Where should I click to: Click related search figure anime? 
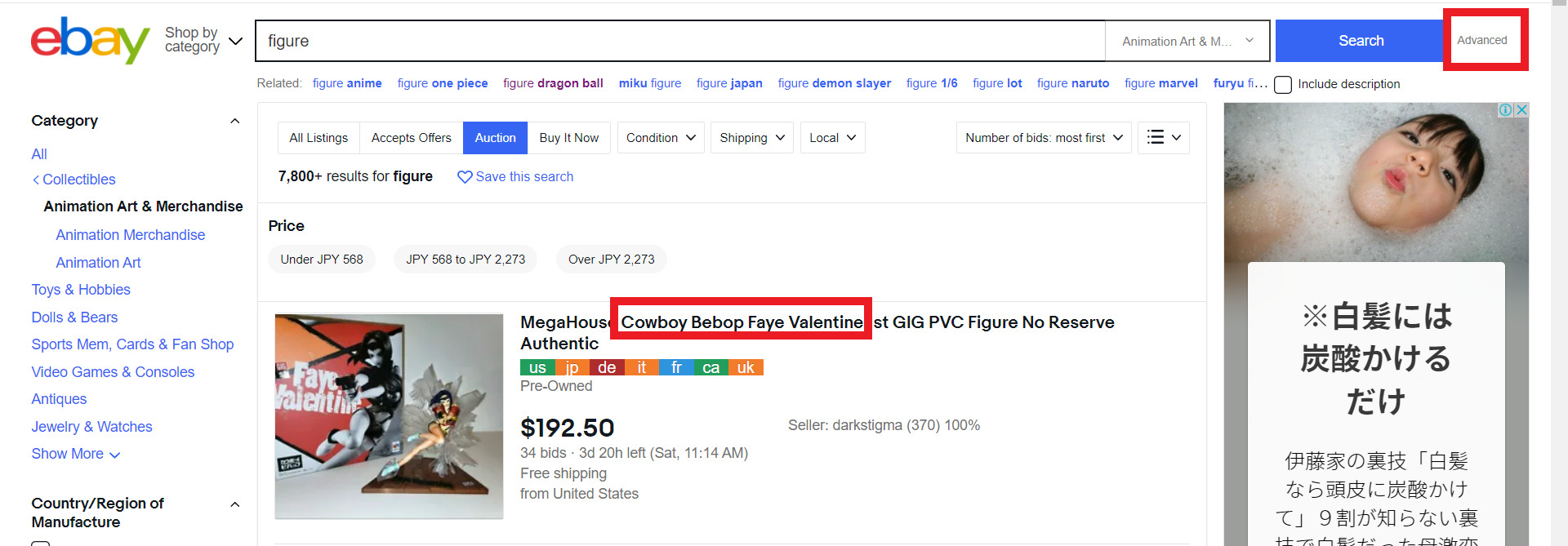(x=347, y=83)
